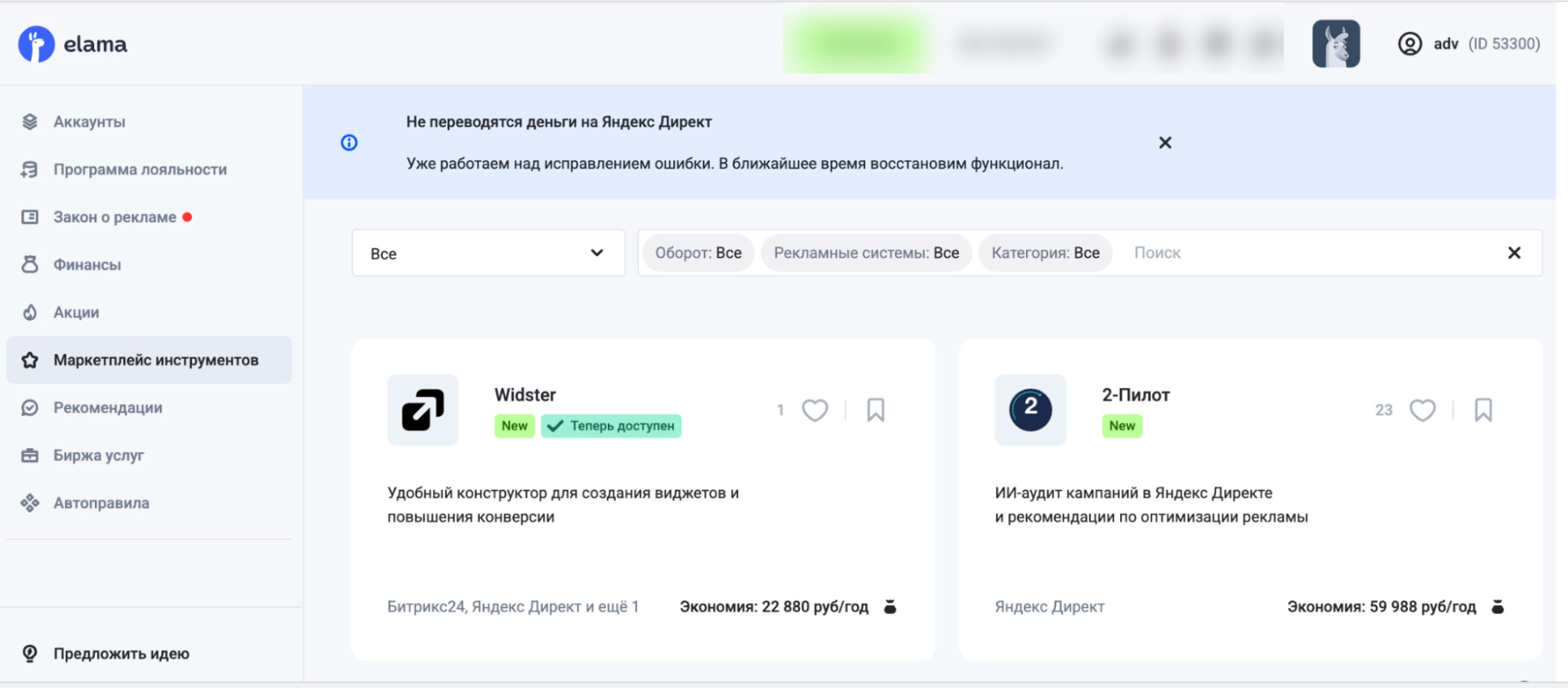Click the Закон о рекламе icon
The image size is (1568, 689).
pyautogui.click(x=30, y=217)
